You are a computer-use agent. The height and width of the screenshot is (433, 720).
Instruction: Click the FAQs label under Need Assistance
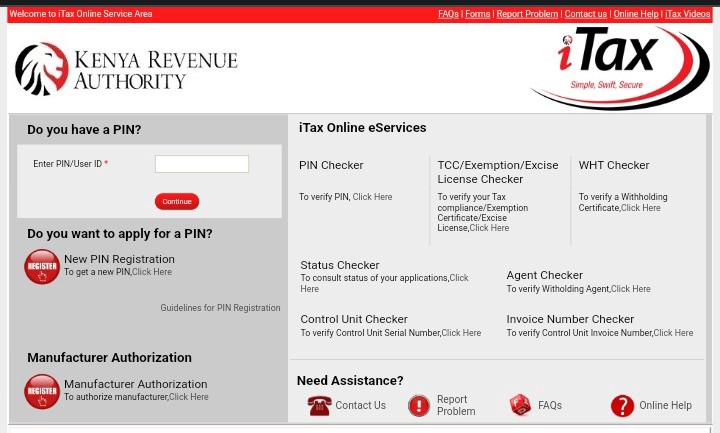click(x=550, y=405)
